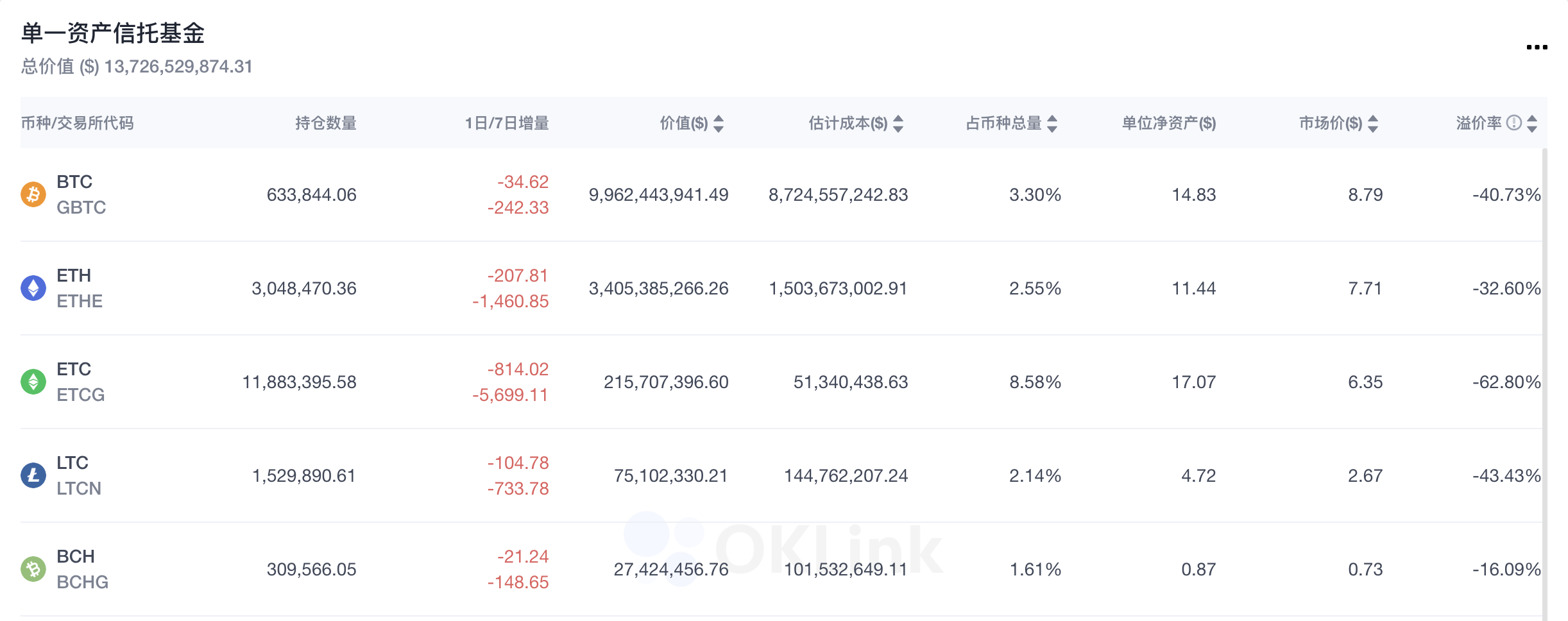Screen dimensions: 1568x621
Task: Click ETH 7-day change -1,460.85
Action: (511, 301)
